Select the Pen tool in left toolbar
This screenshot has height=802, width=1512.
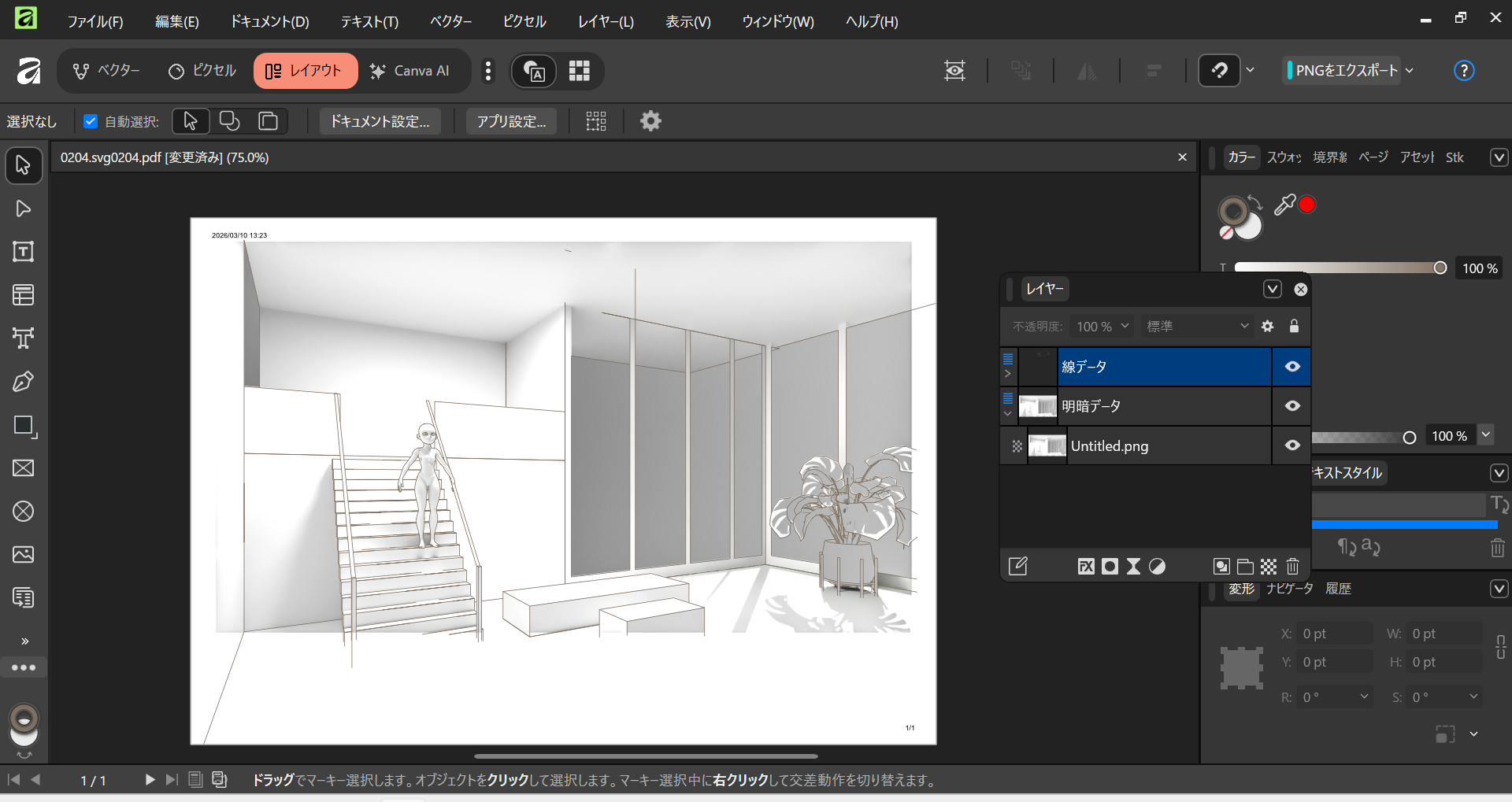[24, 382]
